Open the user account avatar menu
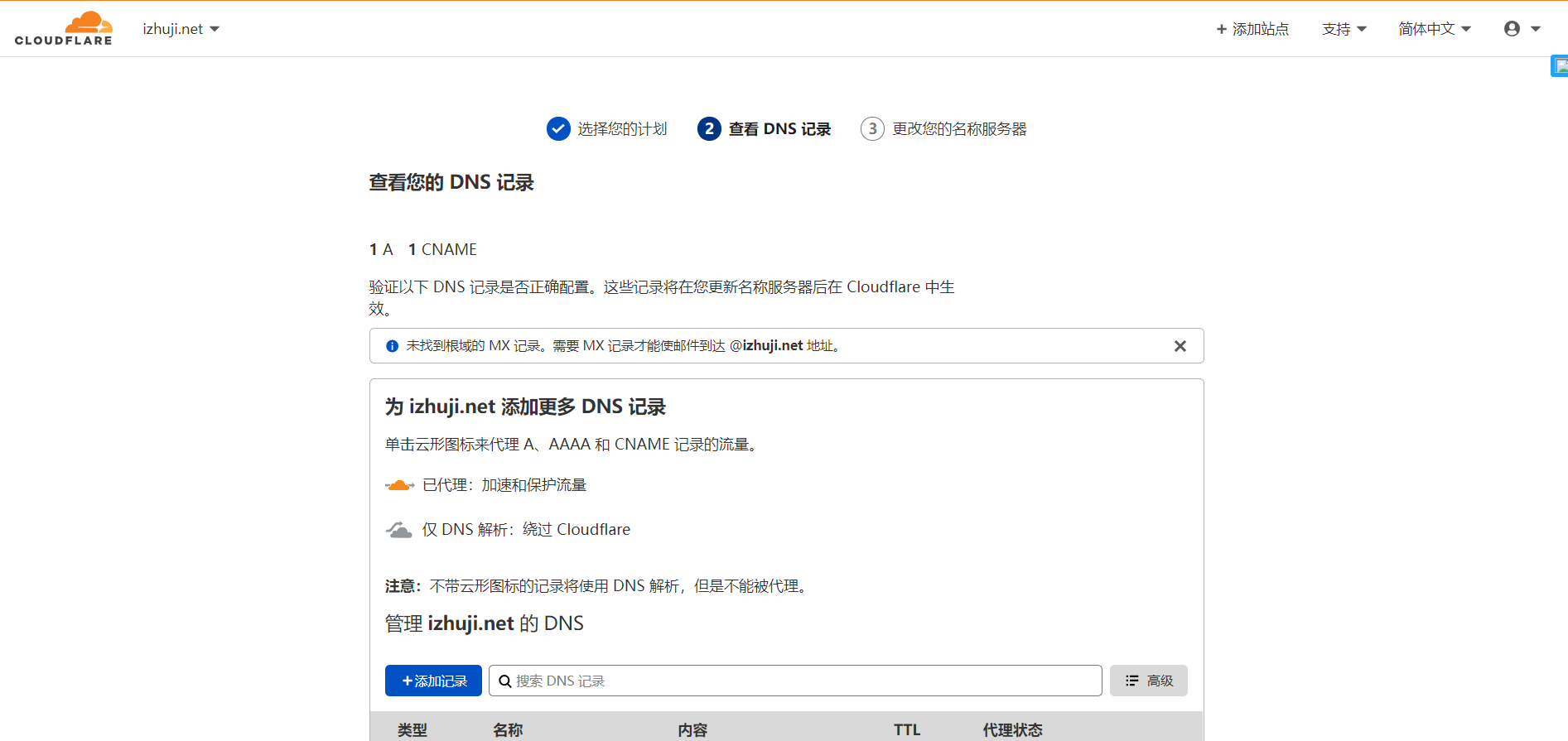 tap(1522, 29)
